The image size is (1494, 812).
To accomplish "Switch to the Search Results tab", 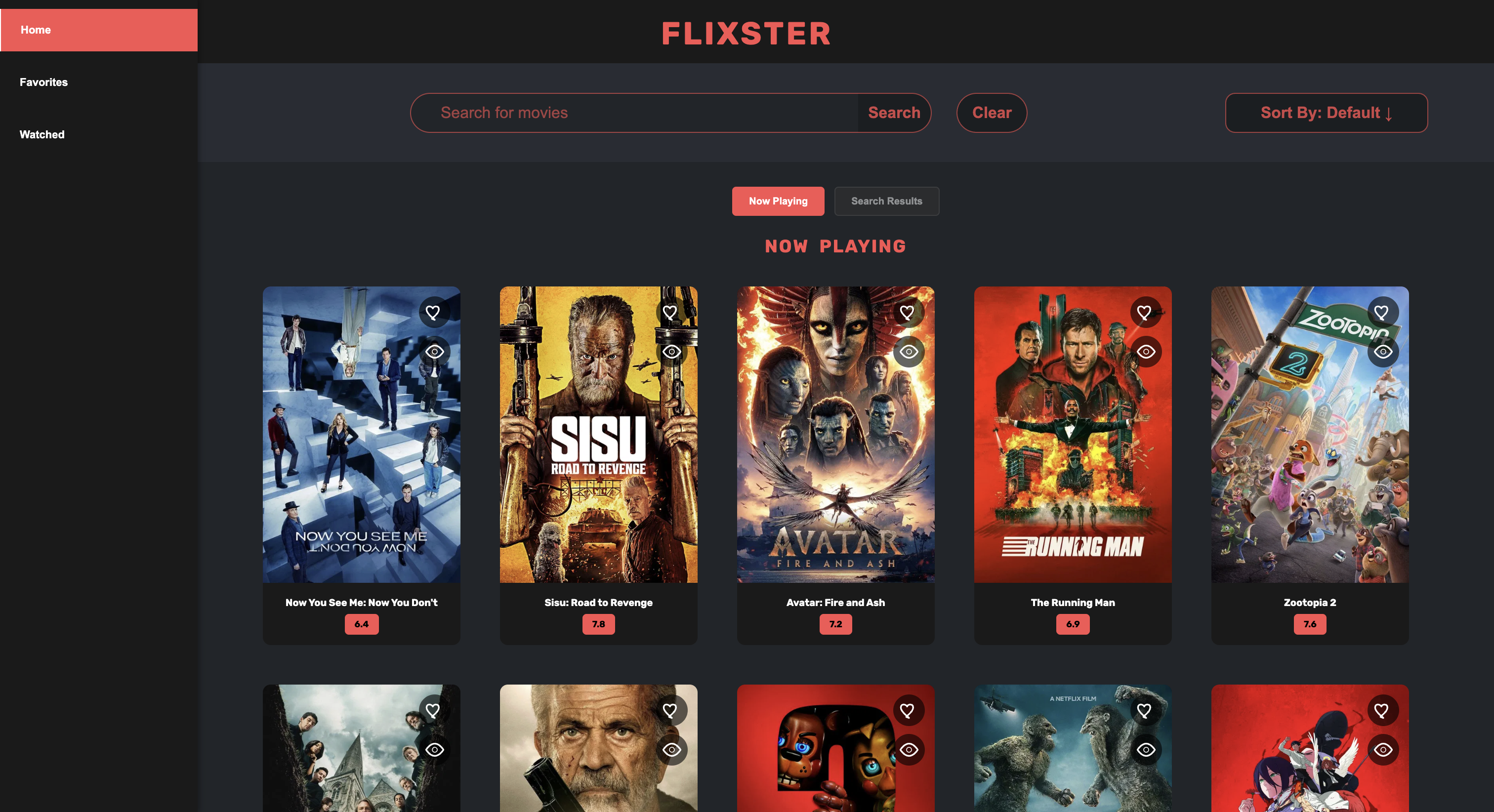I will click(887, 201).
